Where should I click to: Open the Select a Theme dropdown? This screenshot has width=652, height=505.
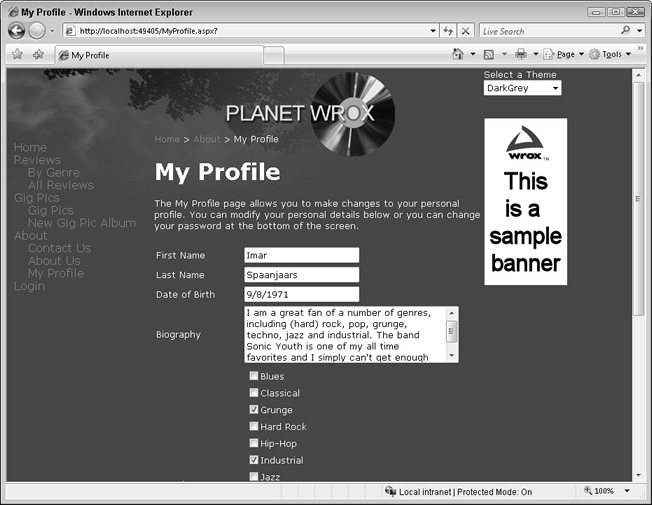click(x=522, y=88)
